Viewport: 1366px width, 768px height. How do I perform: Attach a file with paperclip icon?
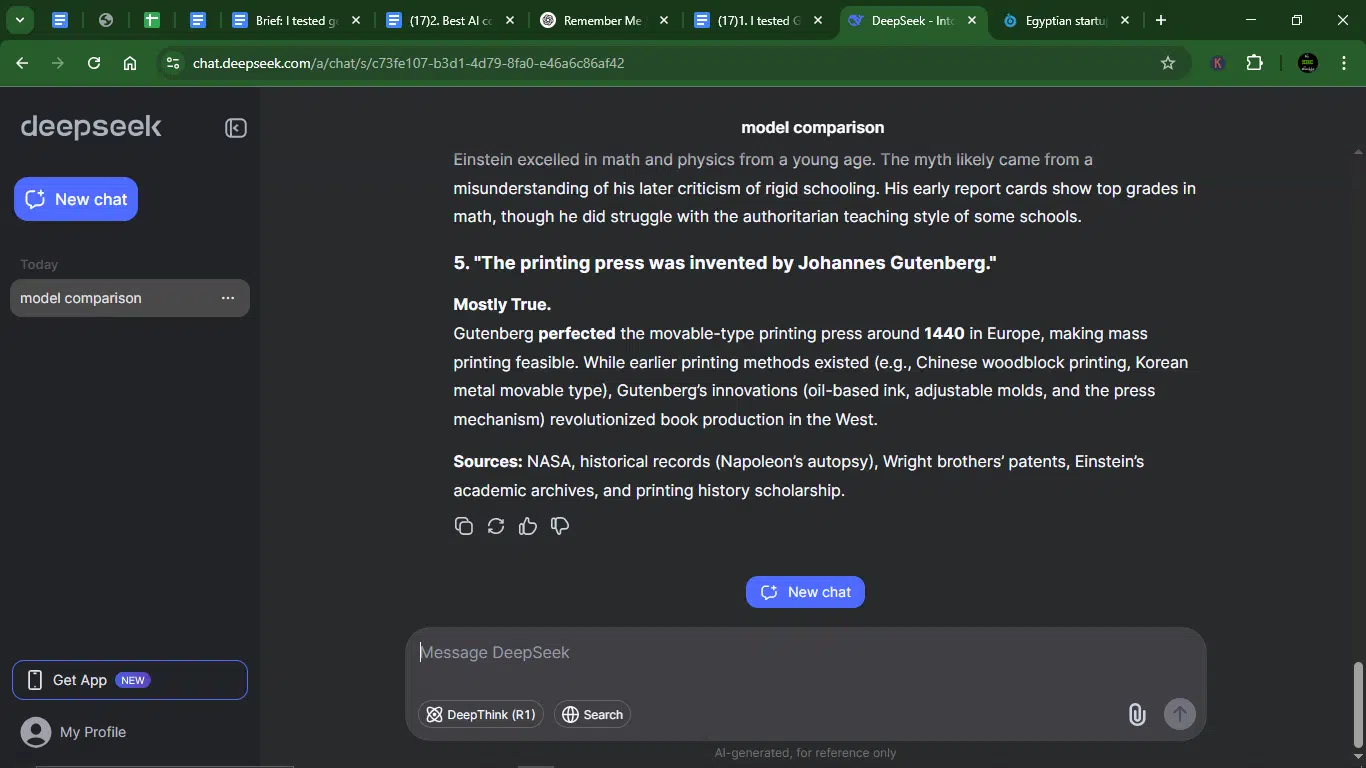point(1137,714)
